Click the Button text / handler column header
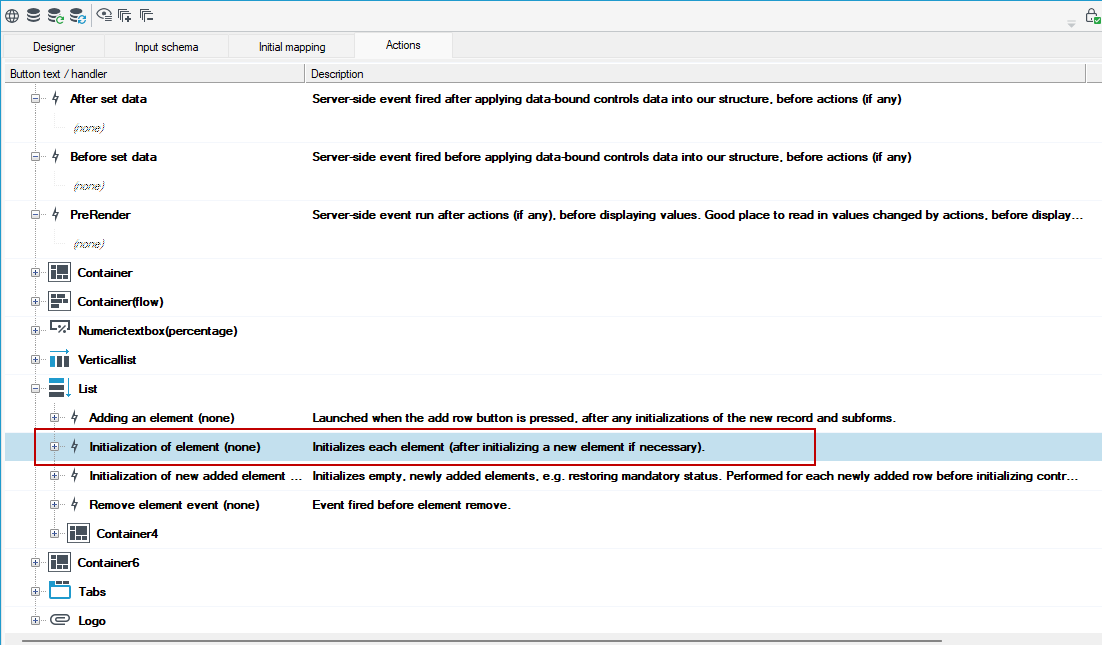The image size is (1102, 645). 155,74
